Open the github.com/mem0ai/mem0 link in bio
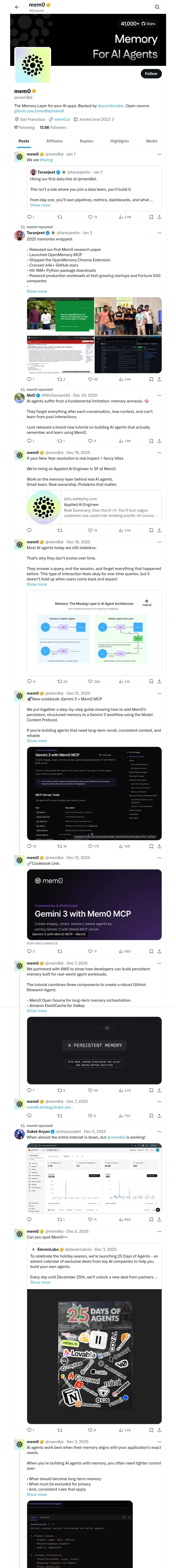The height and width of the screenshot is (1568, 176). pyautogui.click(x=39, y=111)
